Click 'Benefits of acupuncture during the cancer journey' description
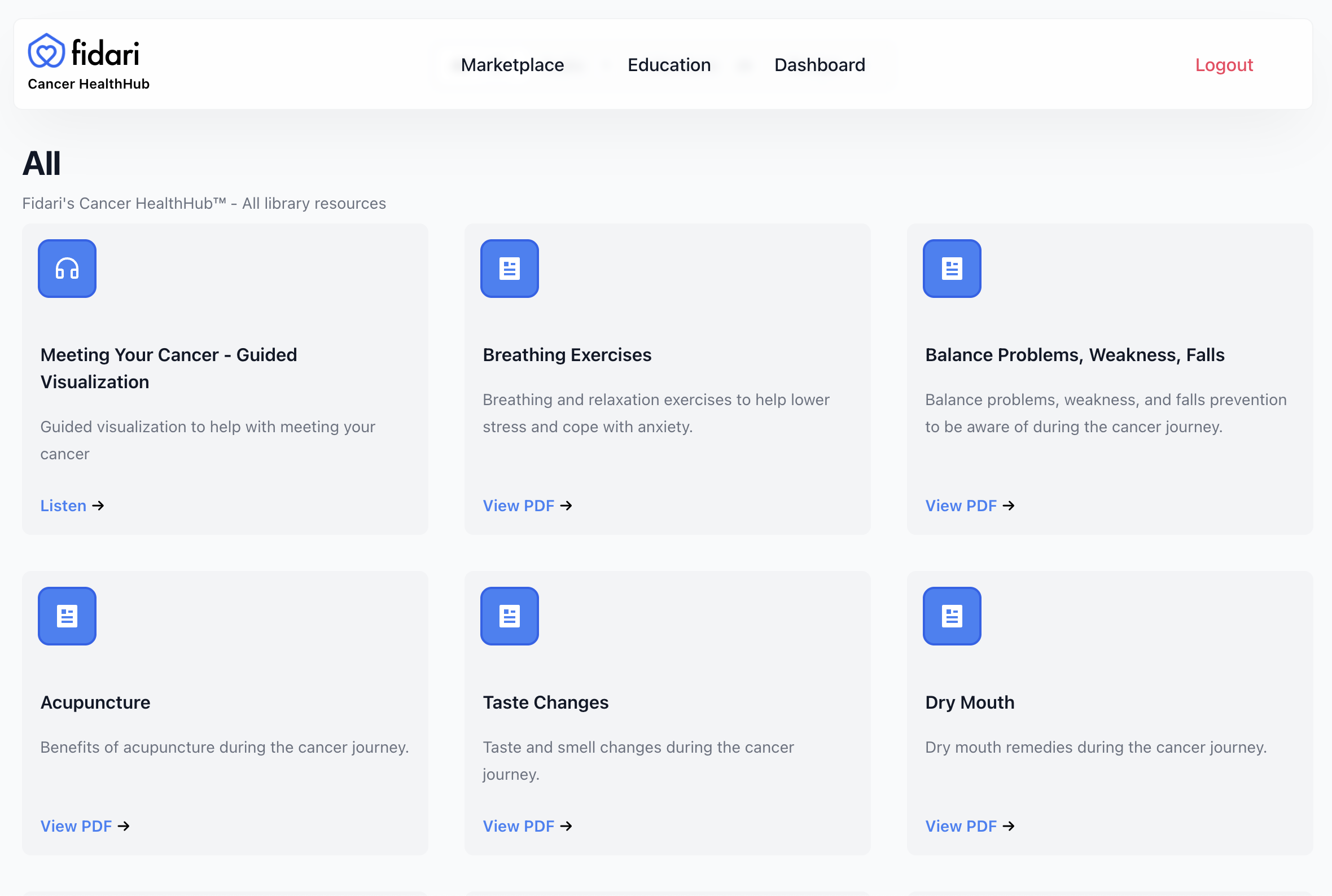 225,748
